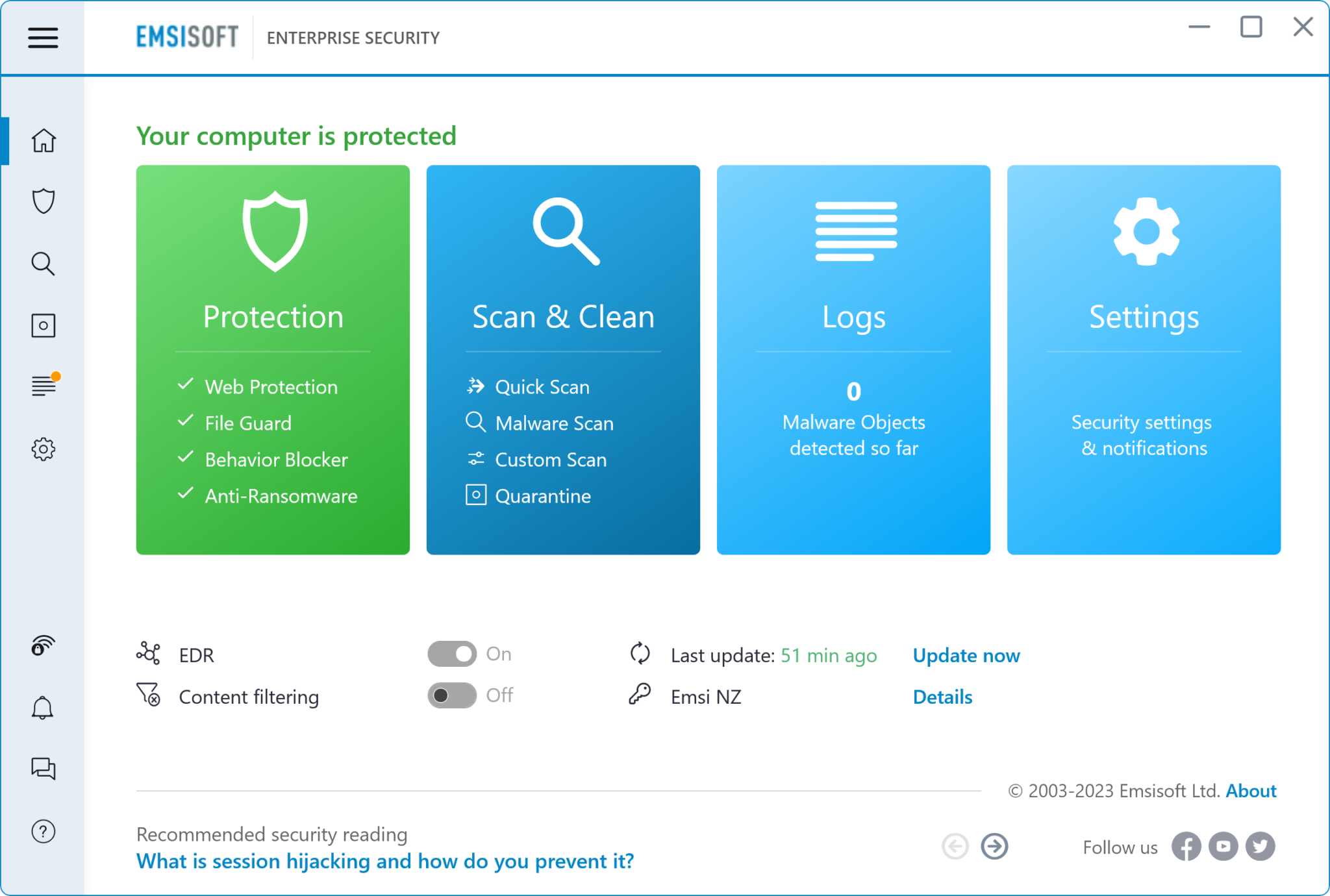
Task: Open the session hijacking article link
Action: (384, 861)
